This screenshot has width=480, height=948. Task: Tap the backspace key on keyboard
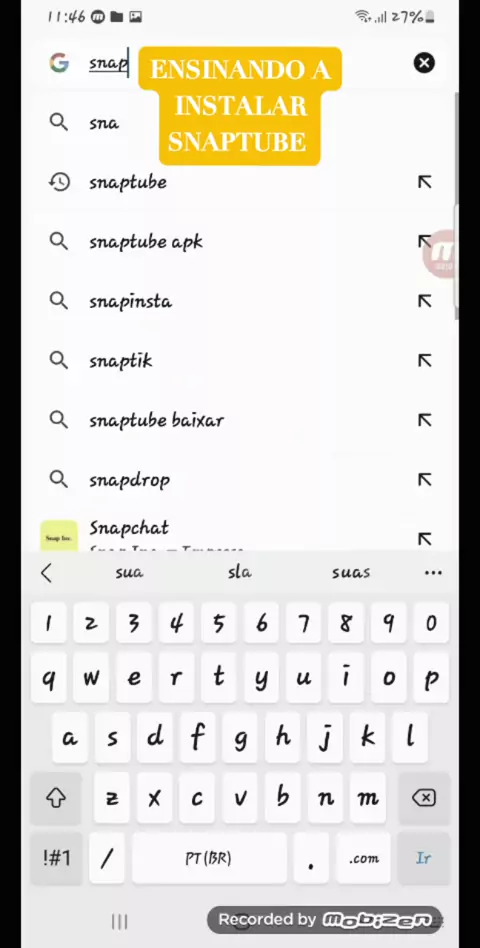424,798
